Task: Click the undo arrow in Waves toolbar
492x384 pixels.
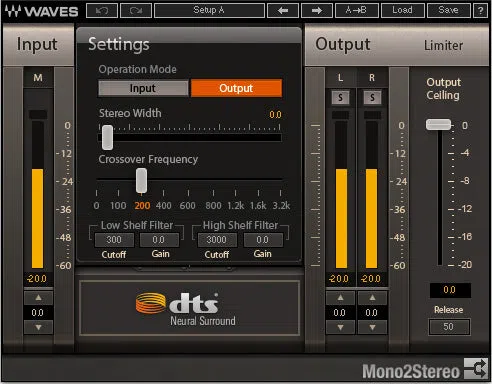Action: (102, 11)
